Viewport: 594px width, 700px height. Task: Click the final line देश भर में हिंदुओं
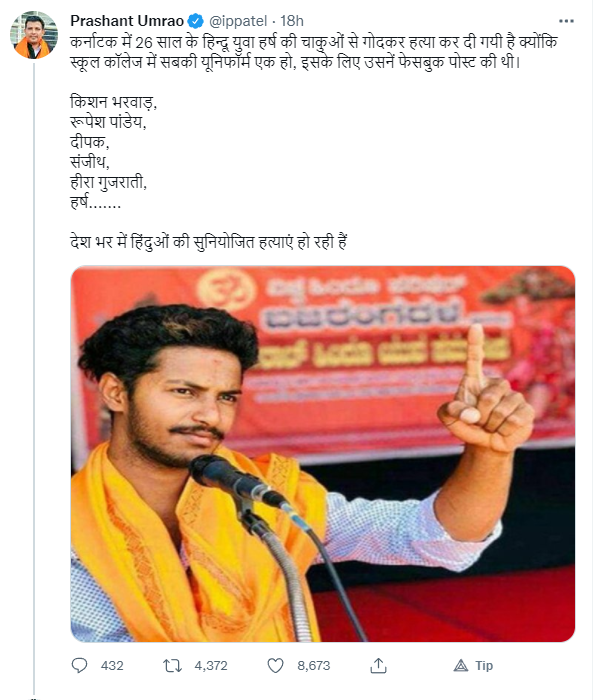208,242
